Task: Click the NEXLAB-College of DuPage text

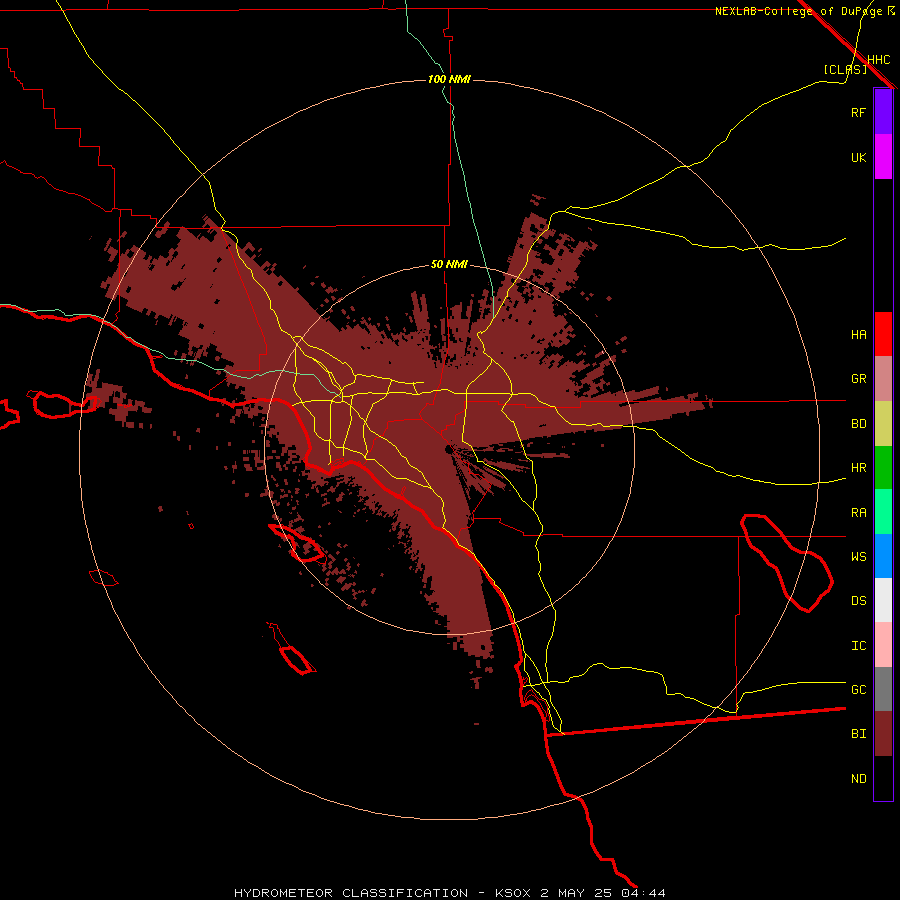Action: tap(798, 11)
